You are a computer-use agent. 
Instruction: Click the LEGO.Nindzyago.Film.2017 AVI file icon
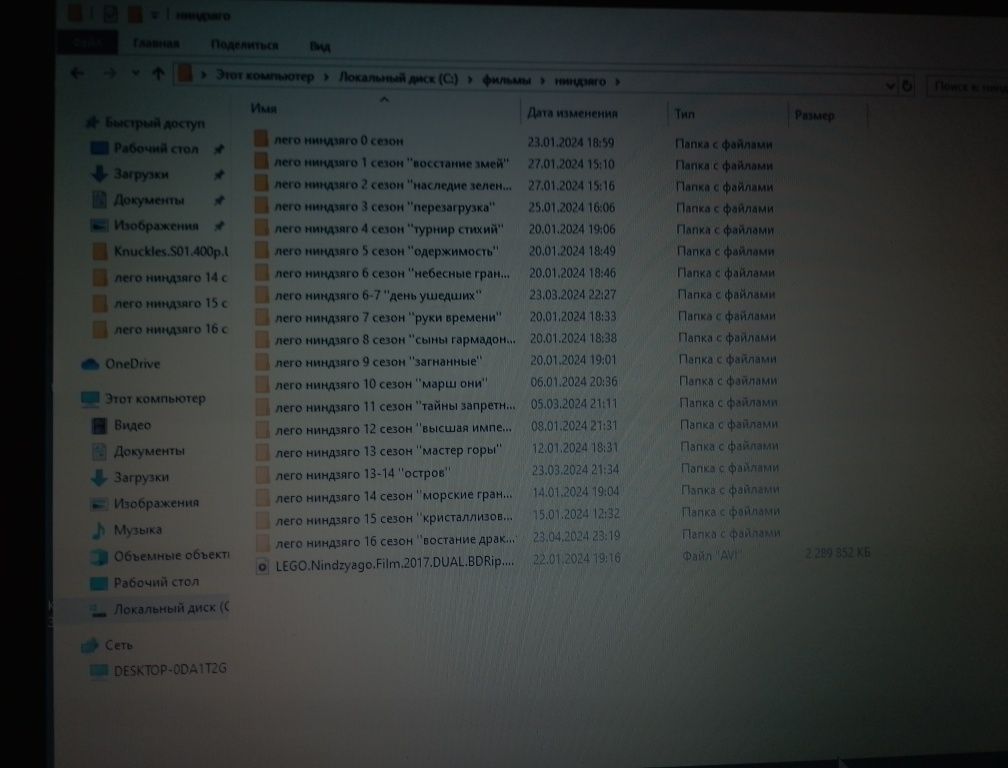(x=262, y=567)
